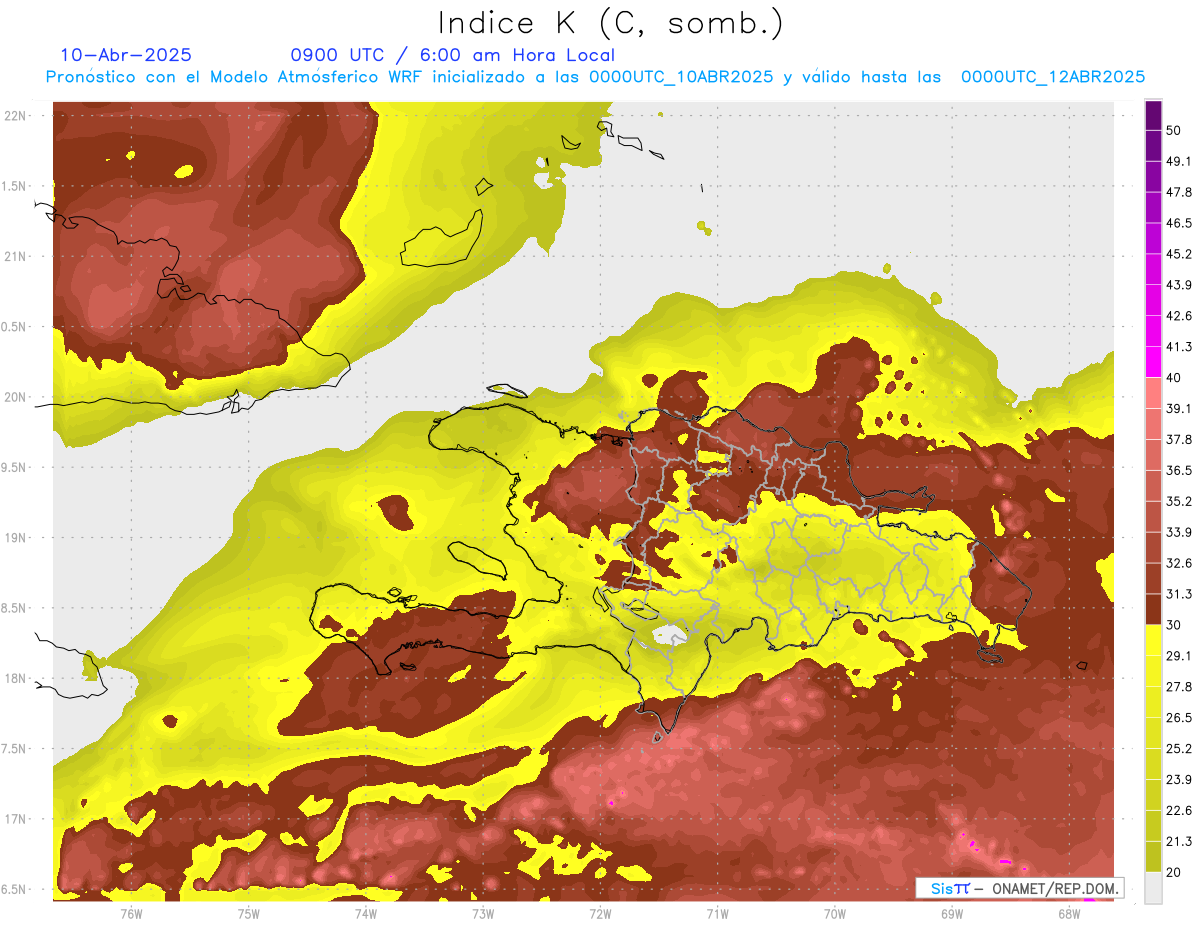The height and width of the screenshot is (927, 1200).
Task: Pick the gray swatch below 20 in the colorbar
Action: [1153, 888]
